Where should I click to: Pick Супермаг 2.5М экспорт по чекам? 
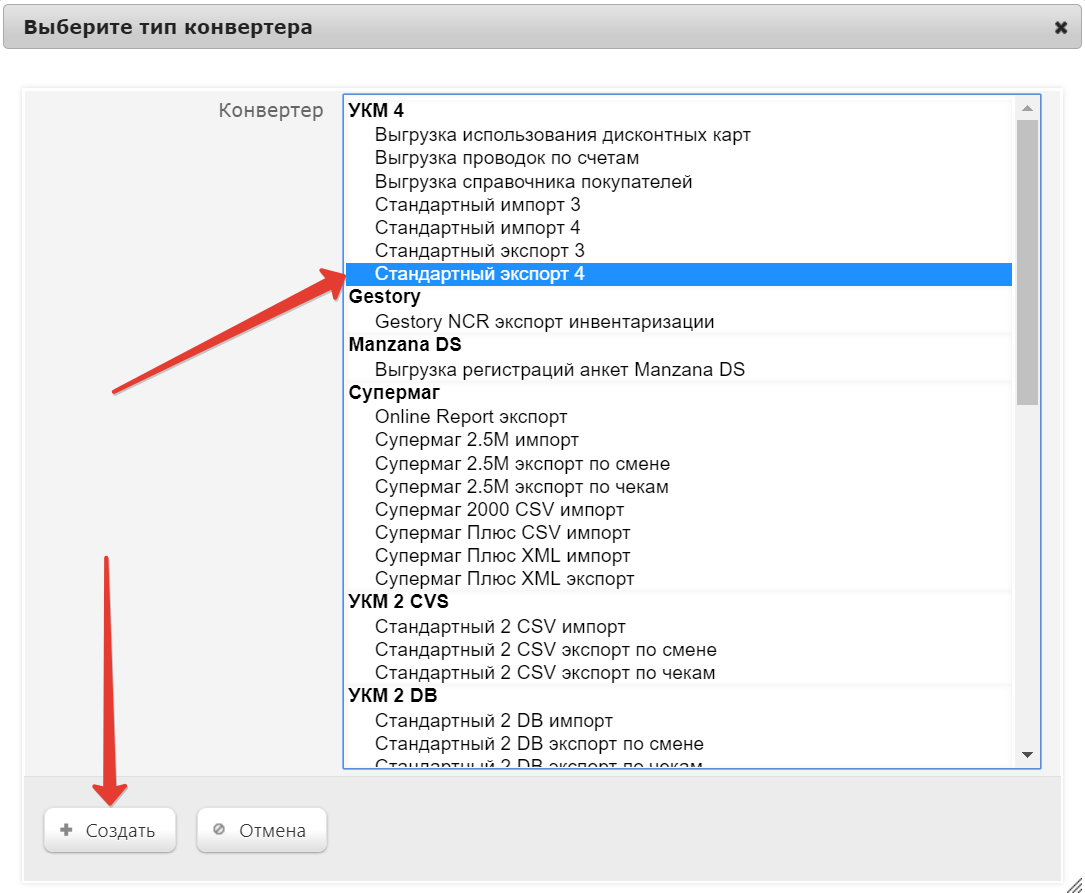tap(679, 487)
